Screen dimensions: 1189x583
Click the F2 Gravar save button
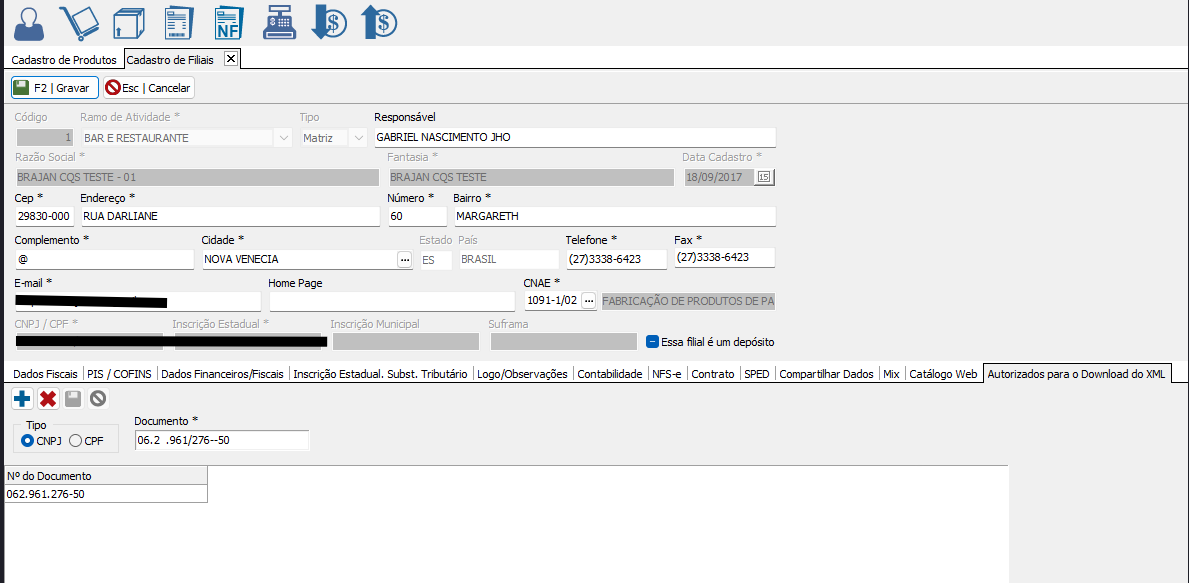tap(54, 88)
